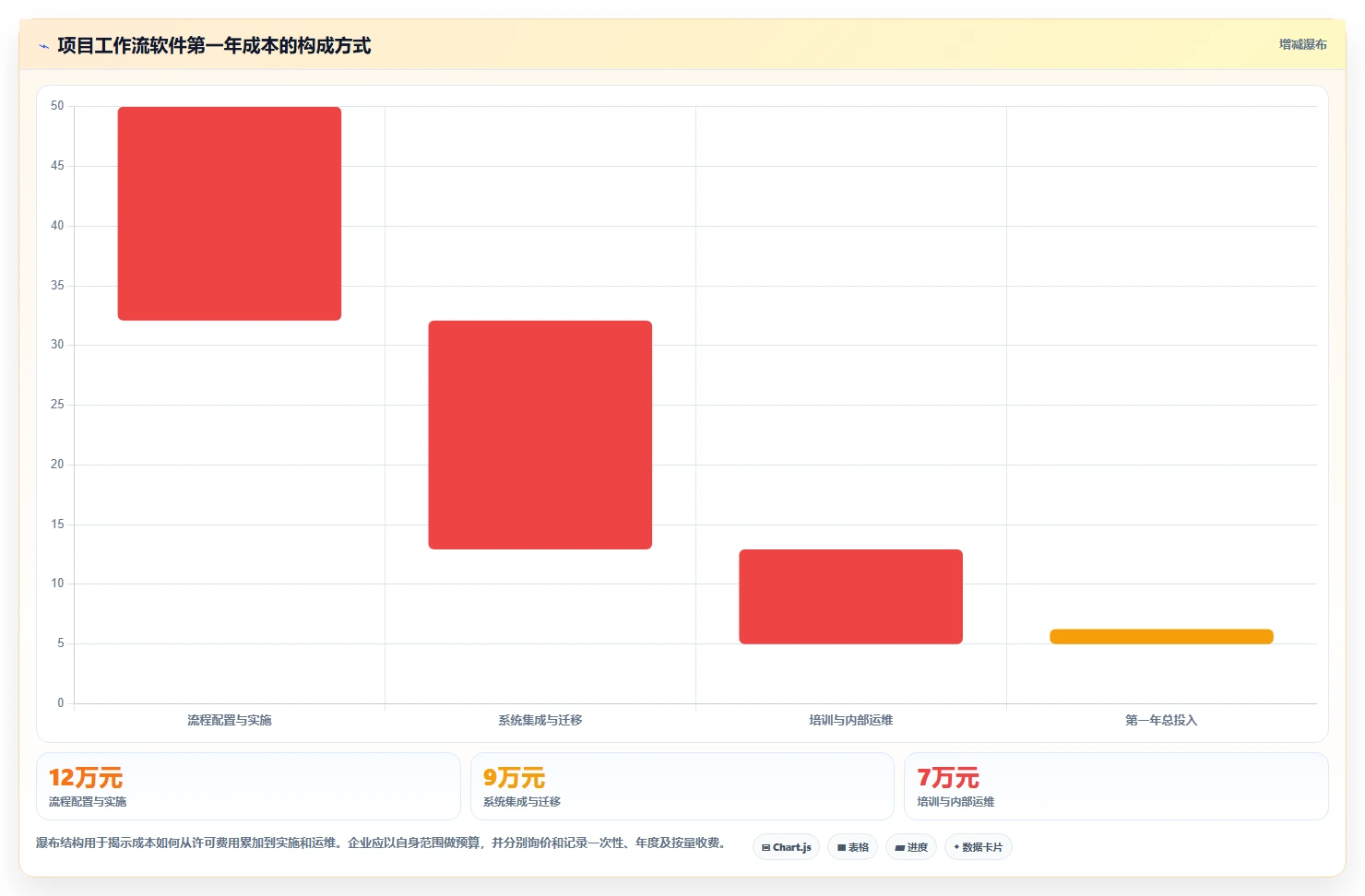
Task: Open the 12万元 data card
Action: (248, 786)
